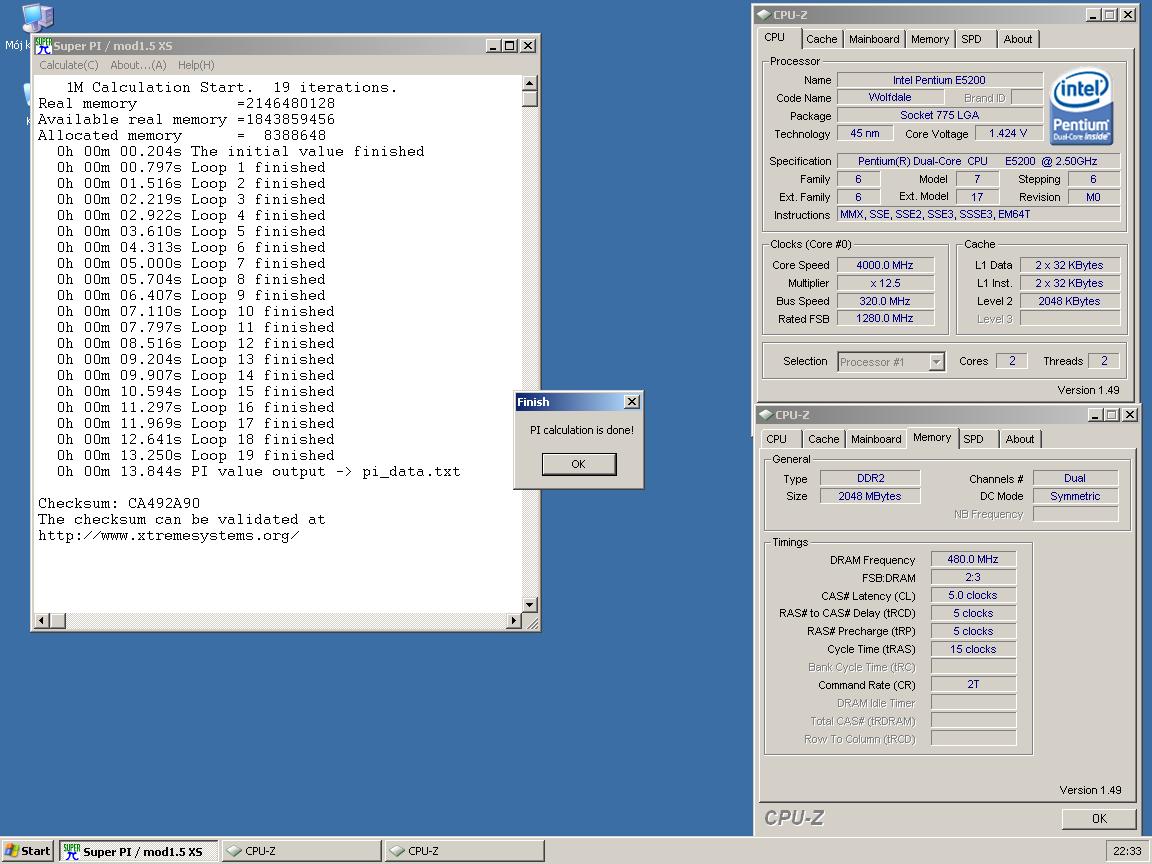Click Super PI horizontal scrollbar left arrow
Screen dimensions: 1152x864
pos(42,621)
